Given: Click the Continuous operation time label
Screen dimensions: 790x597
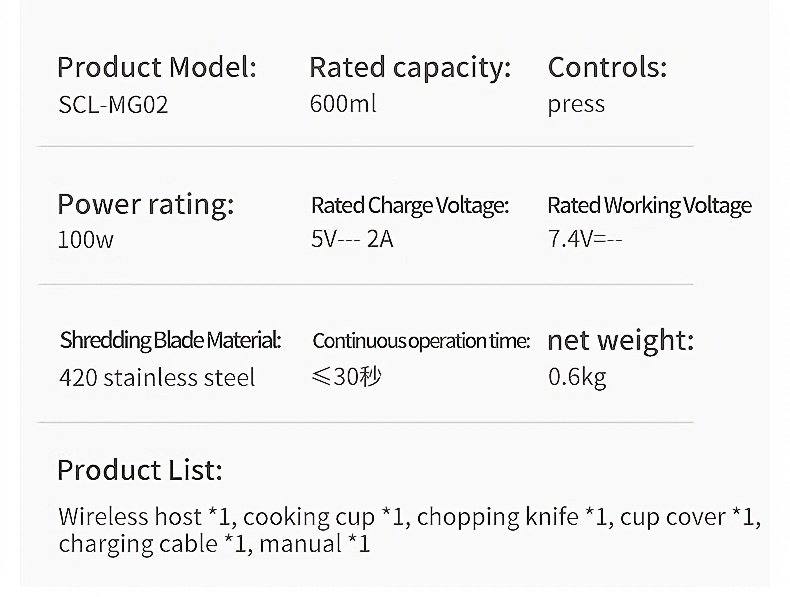Looking at the screenshot, I should (x=421, y=342).
